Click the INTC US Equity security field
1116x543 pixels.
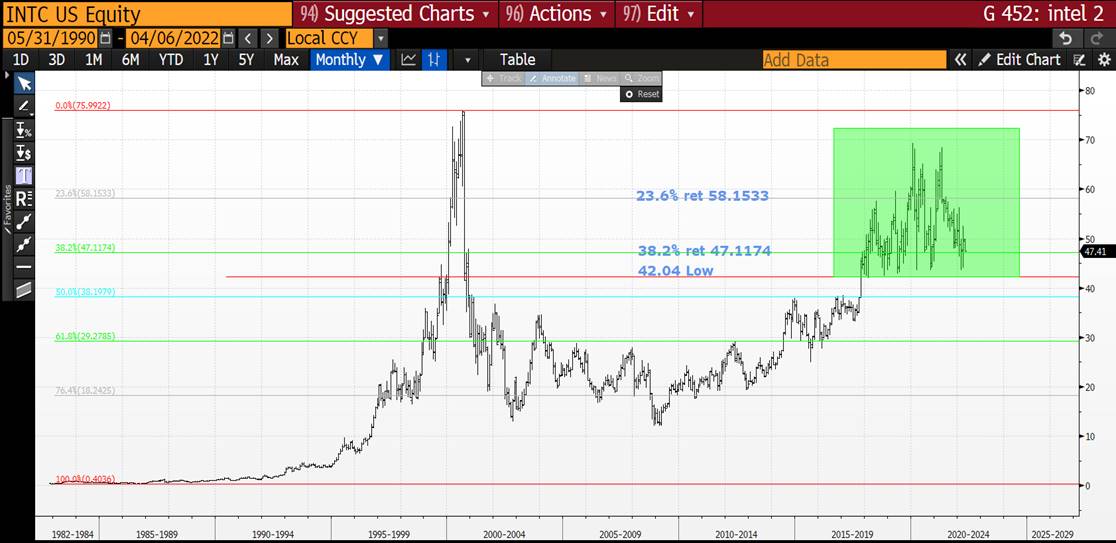[147, 14]
